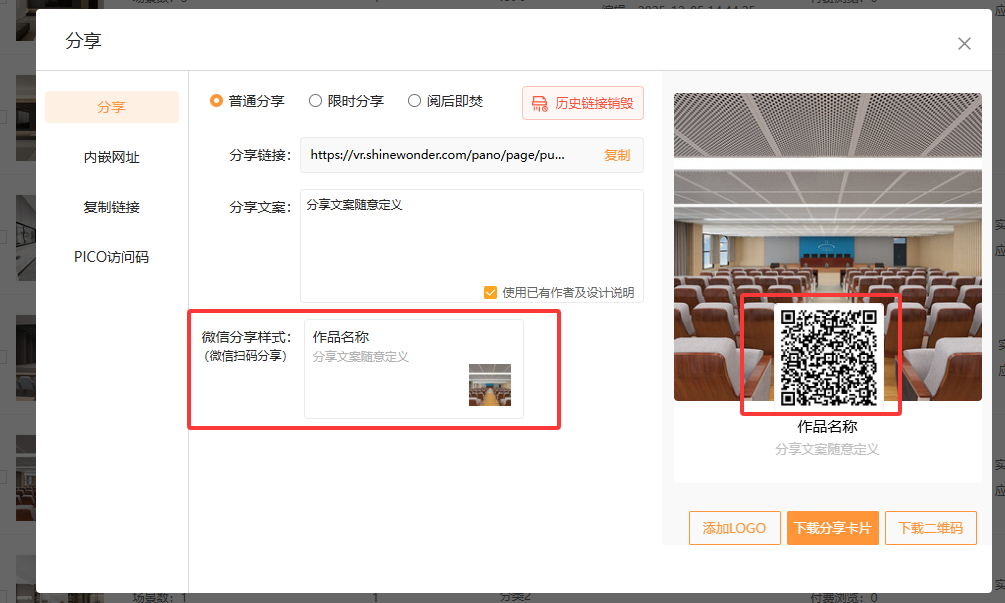Click the 分享链接 URL field
The width and height of the screenshot is (1005, 603).
click(x=438, y=155)
